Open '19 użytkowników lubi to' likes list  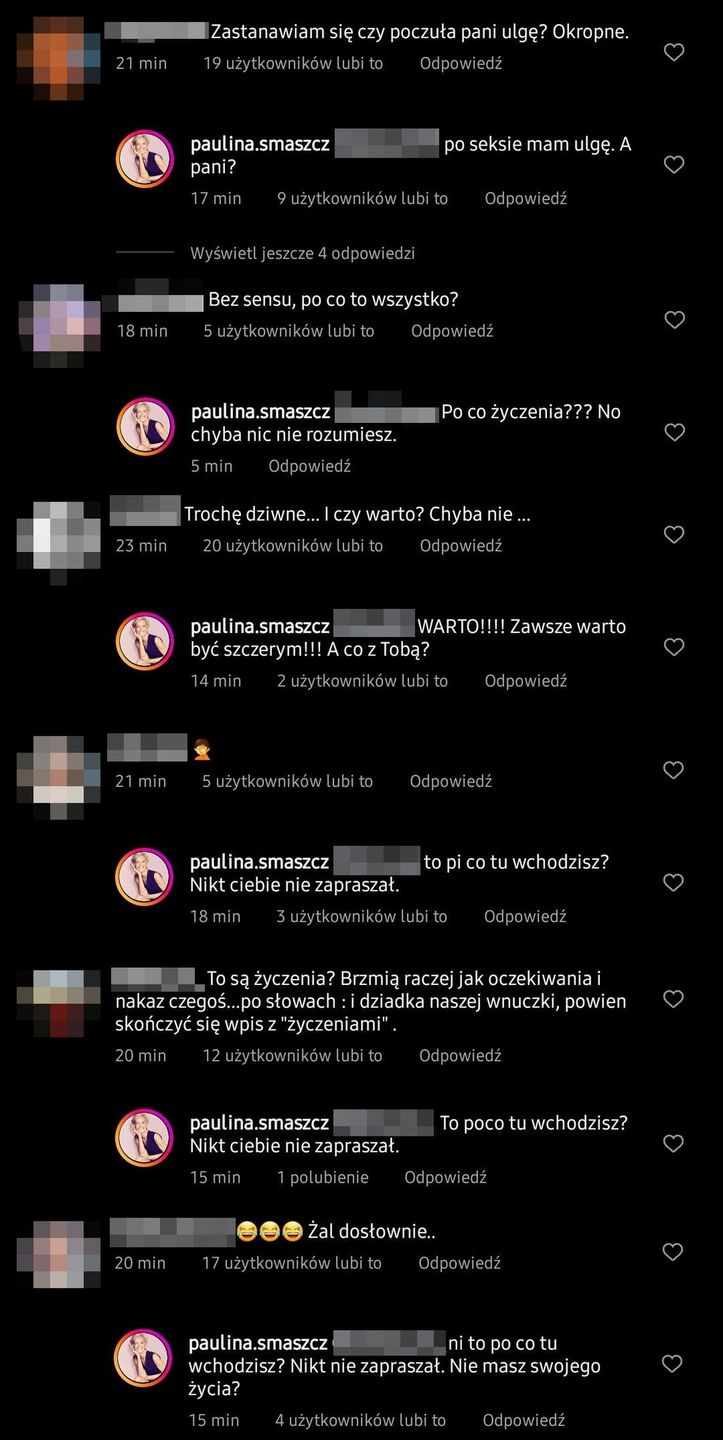[x=293, y=63]
